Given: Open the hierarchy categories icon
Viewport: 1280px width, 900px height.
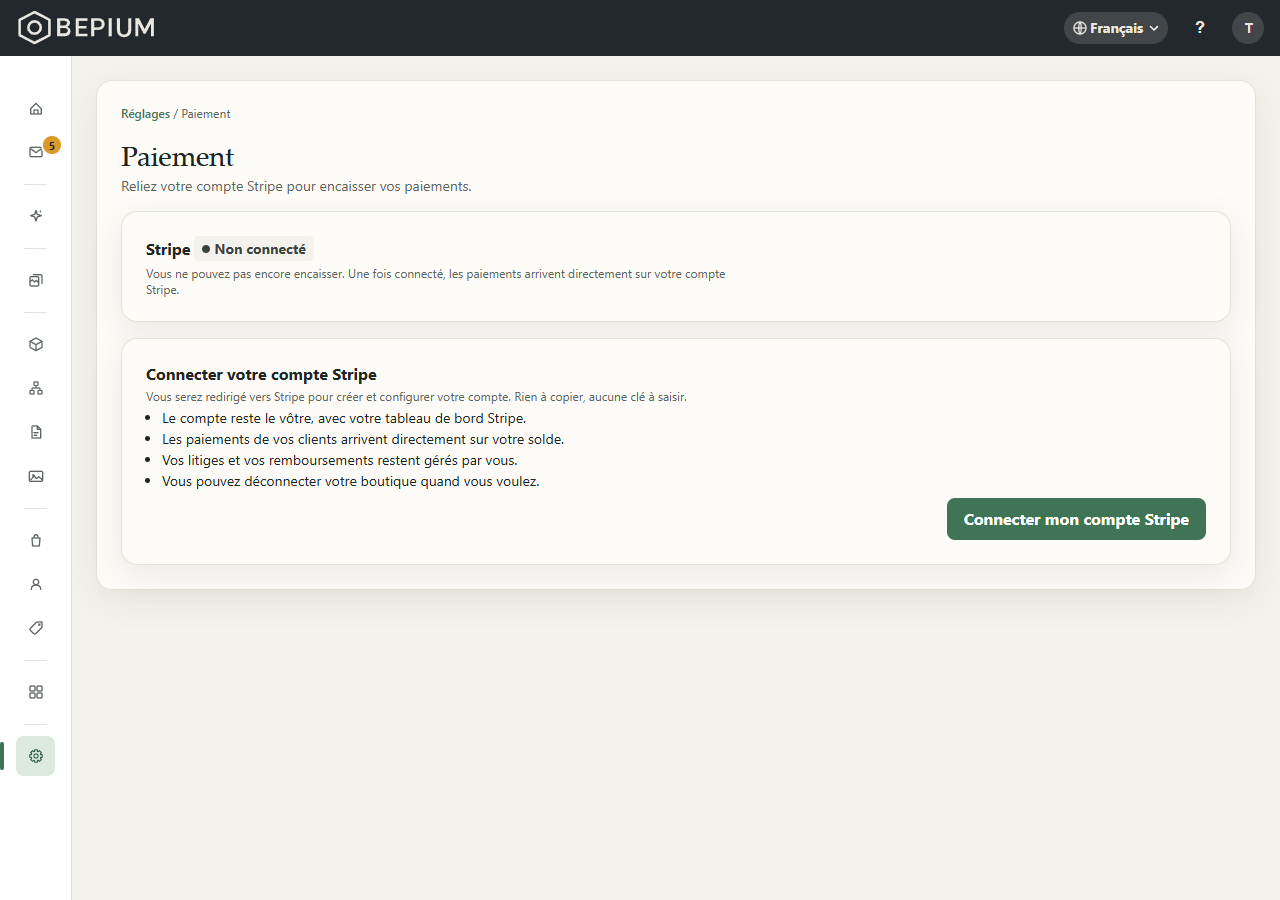Looking at the screenshot, I should click(36, 388).
